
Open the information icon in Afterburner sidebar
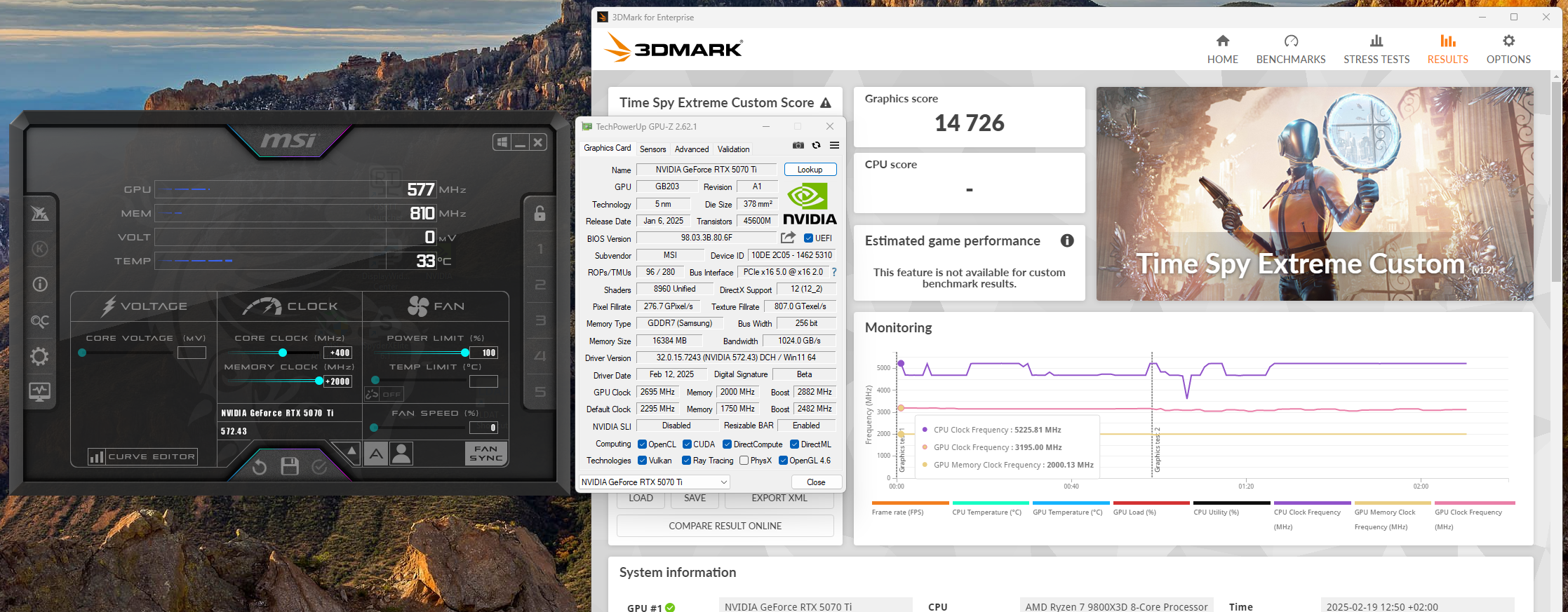click(40, 284)
